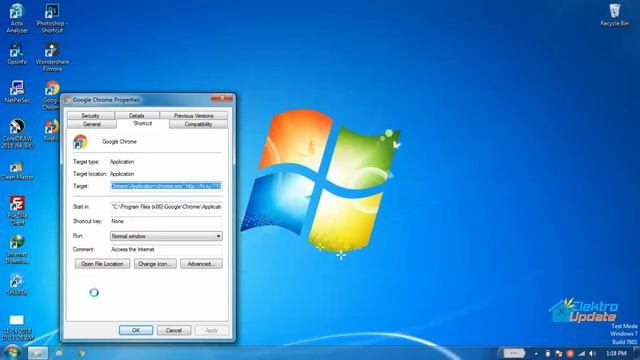The image size is (640, 360).
Task: Click the second pinned taskbar icon
Action: tap(60, 353)
